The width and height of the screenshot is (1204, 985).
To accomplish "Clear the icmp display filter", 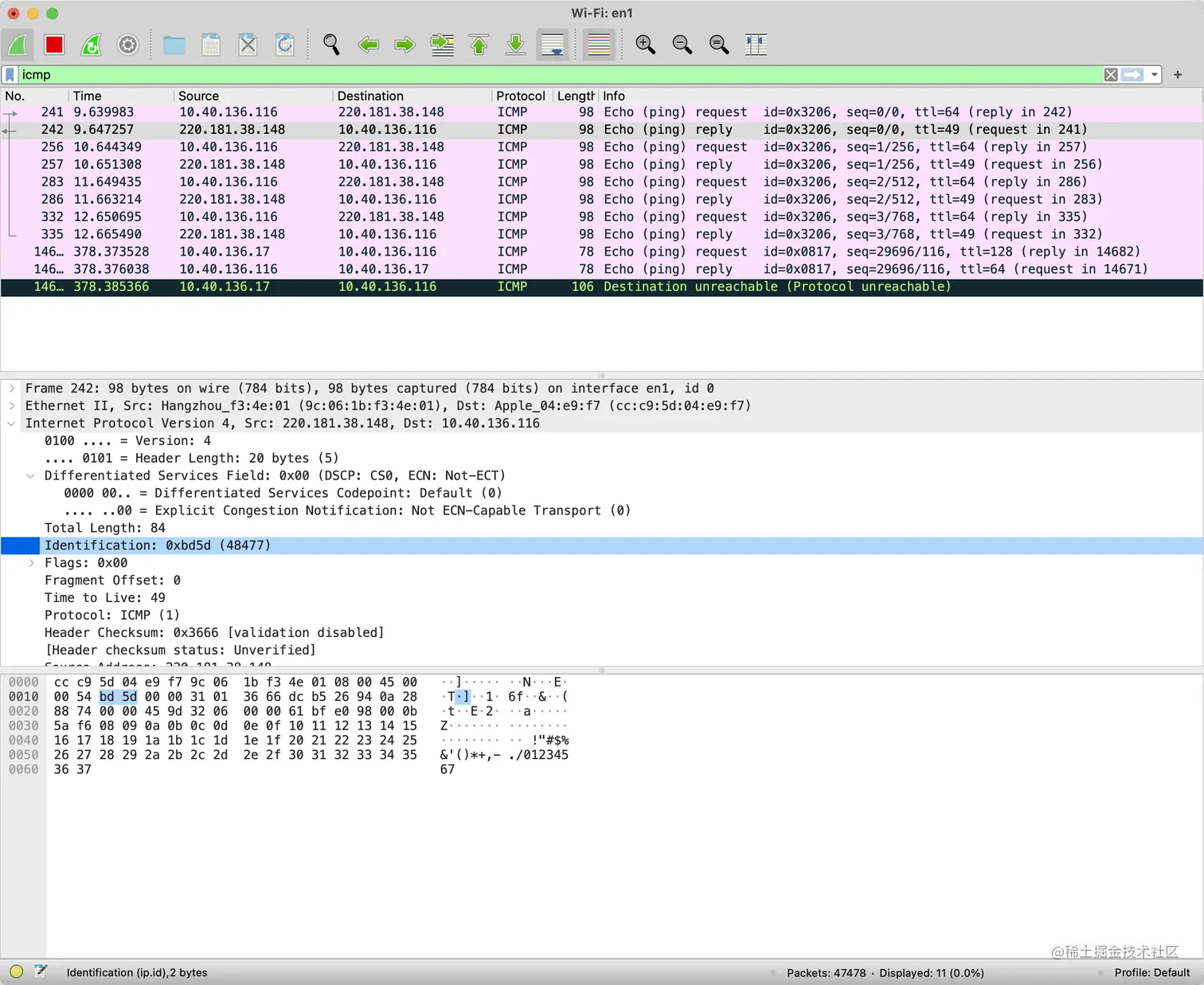I will 1111,75.
